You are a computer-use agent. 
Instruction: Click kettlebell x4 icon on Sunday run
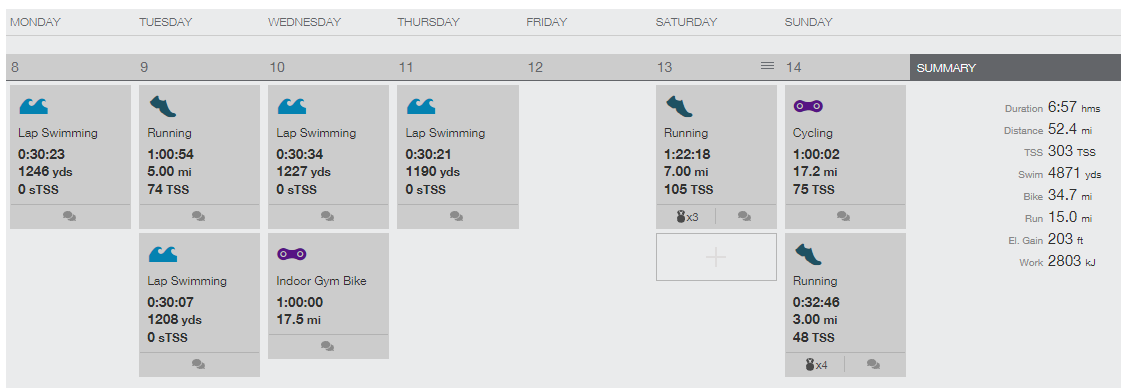[816, 364]
